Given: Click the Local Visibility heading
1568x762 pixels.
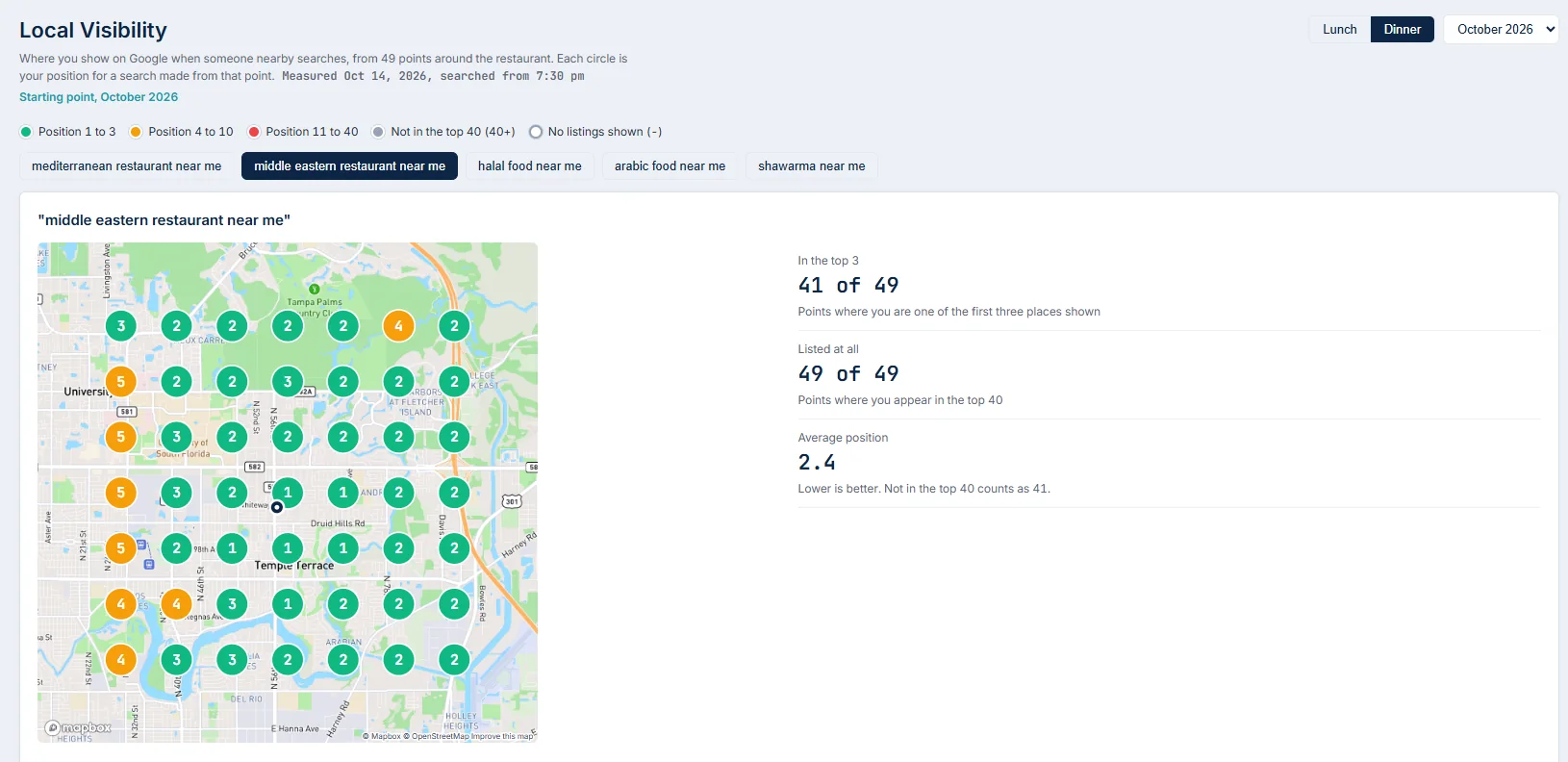Looking at the screenshot, I should (93, 31).
